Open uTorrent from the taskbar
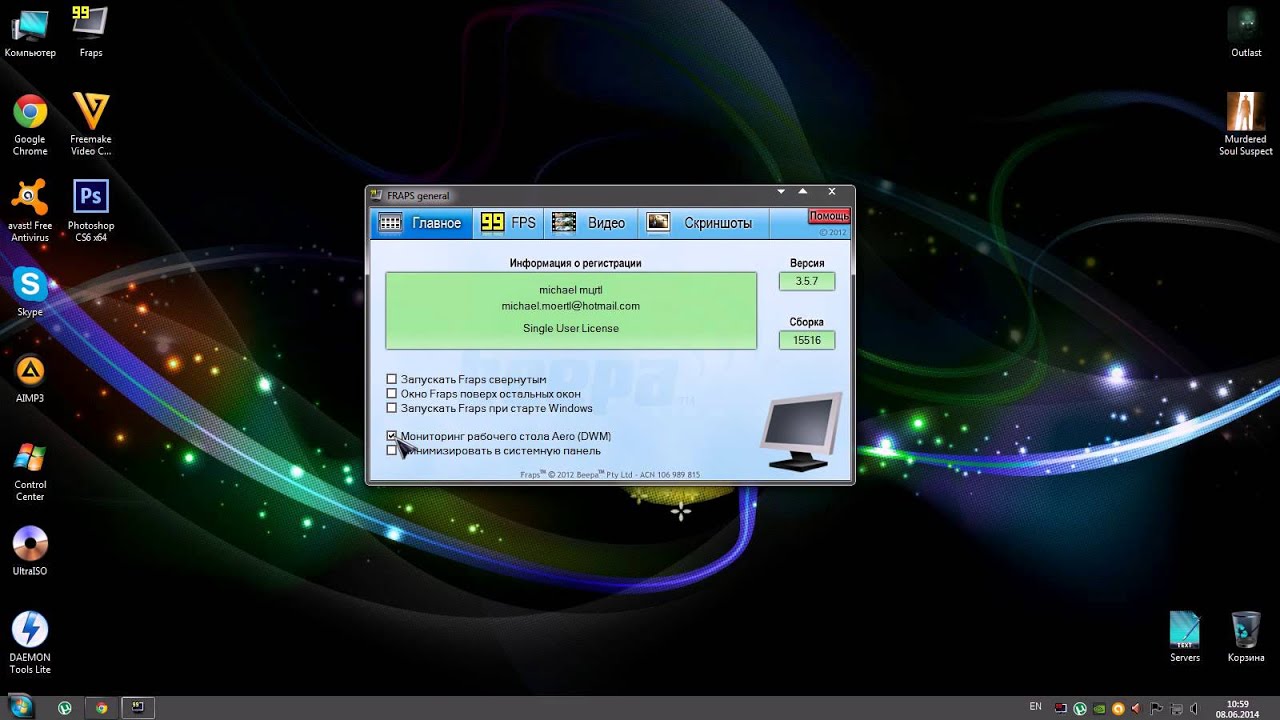This screenshot has height=720, width=1280. click(x=65, y=708)
